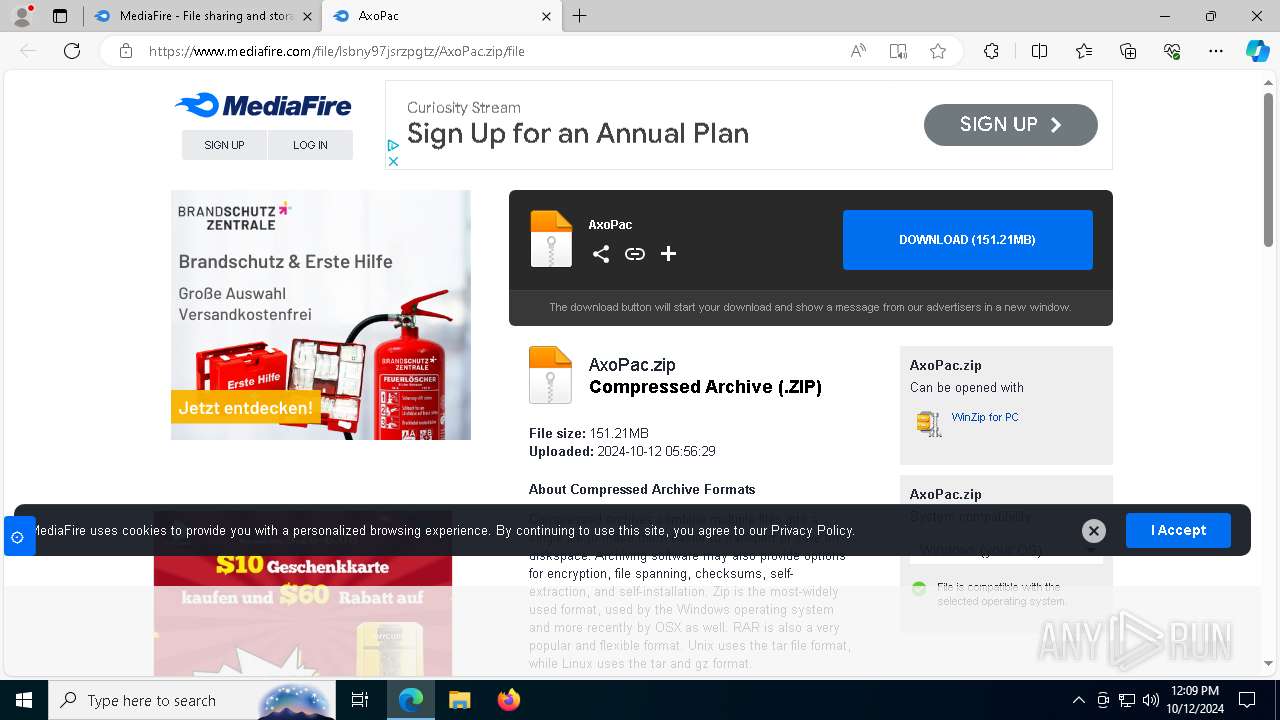1280x720 pixels.
Task: Click the share icon under AxoPac
Action: pos(600,254)
